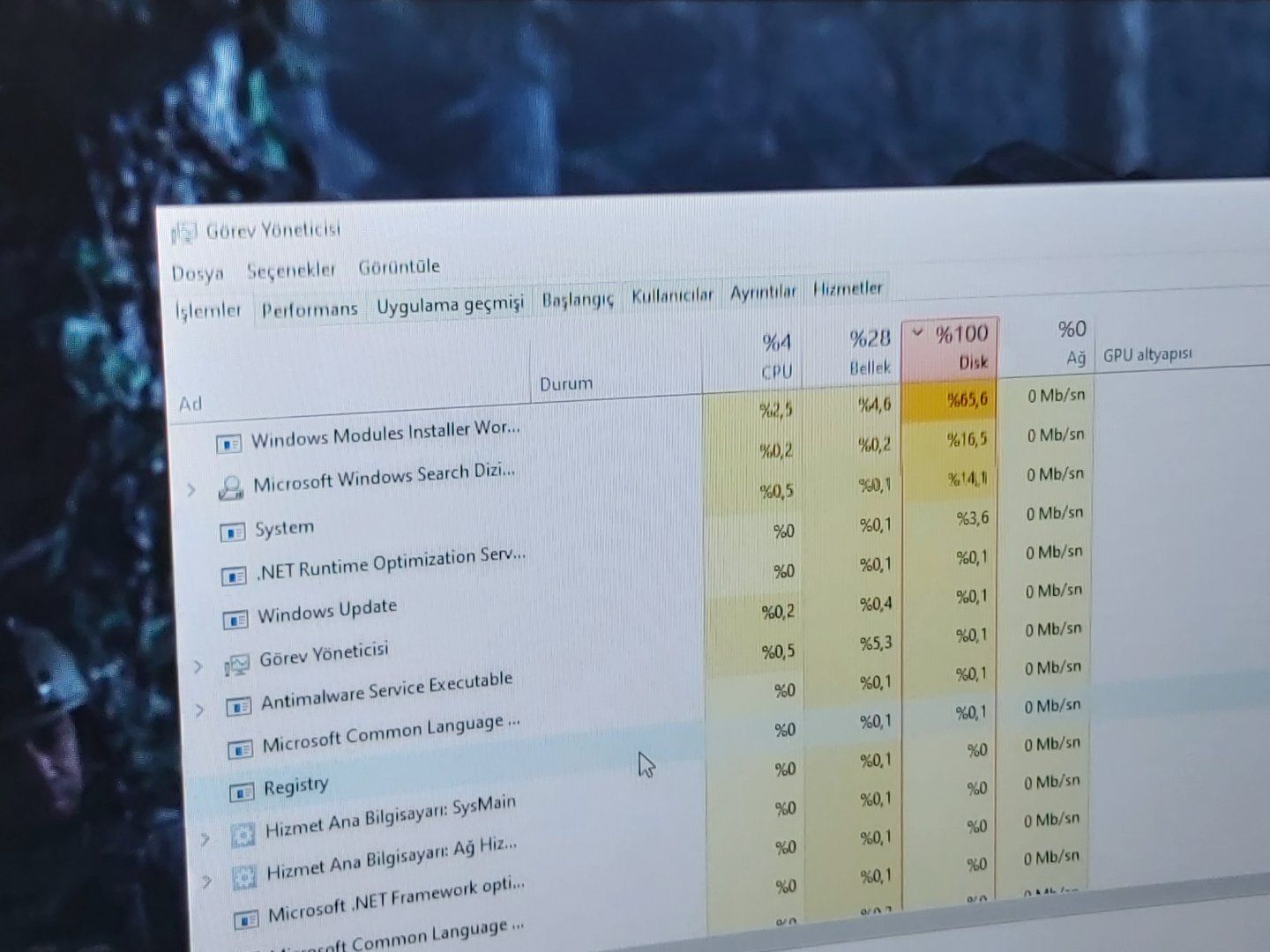Click the System process icon
Screen dimensions: 1270x952
coord(233,532)
